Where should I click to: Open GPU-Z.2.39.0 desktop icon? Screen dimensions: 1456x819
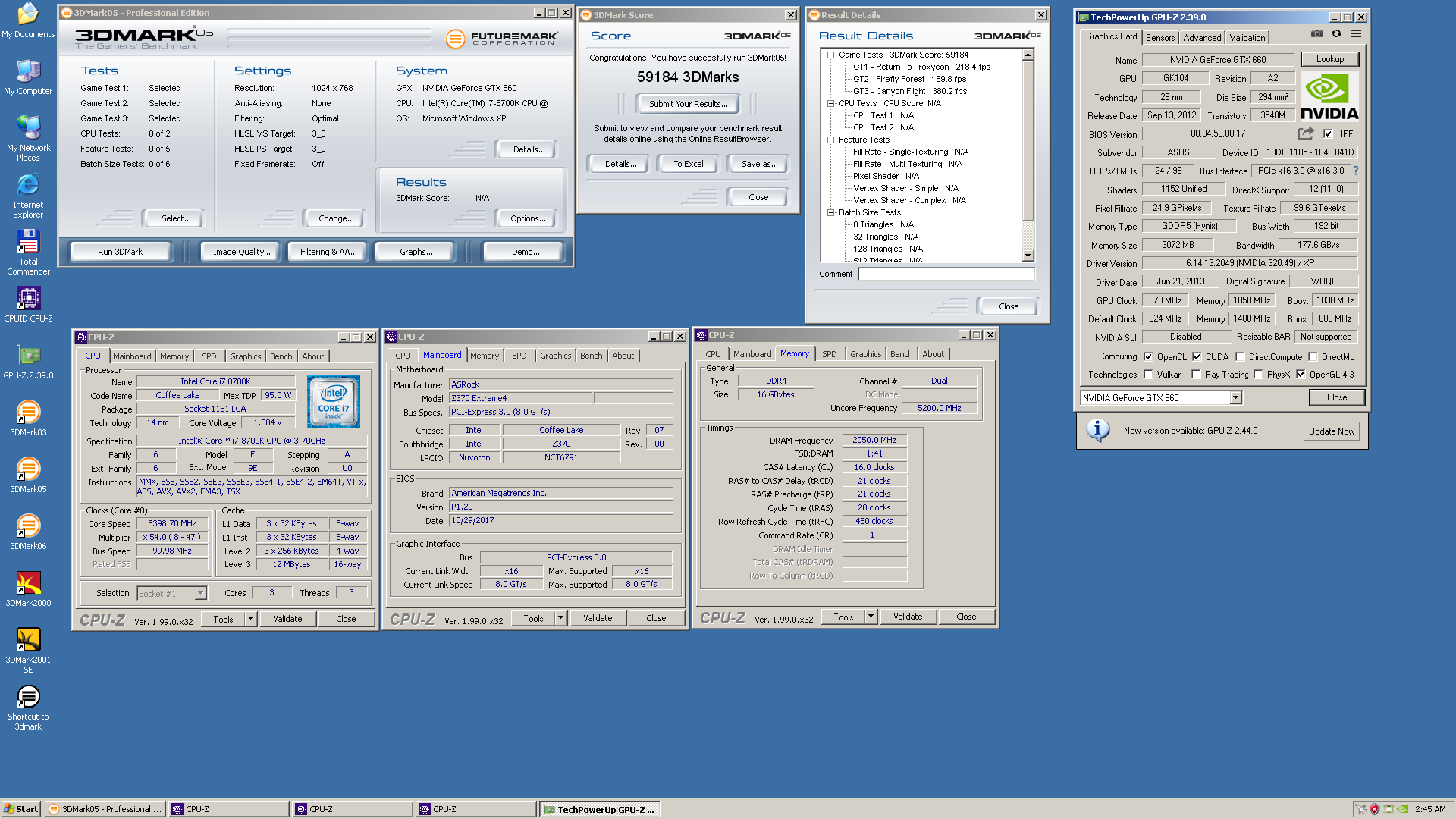28,362
